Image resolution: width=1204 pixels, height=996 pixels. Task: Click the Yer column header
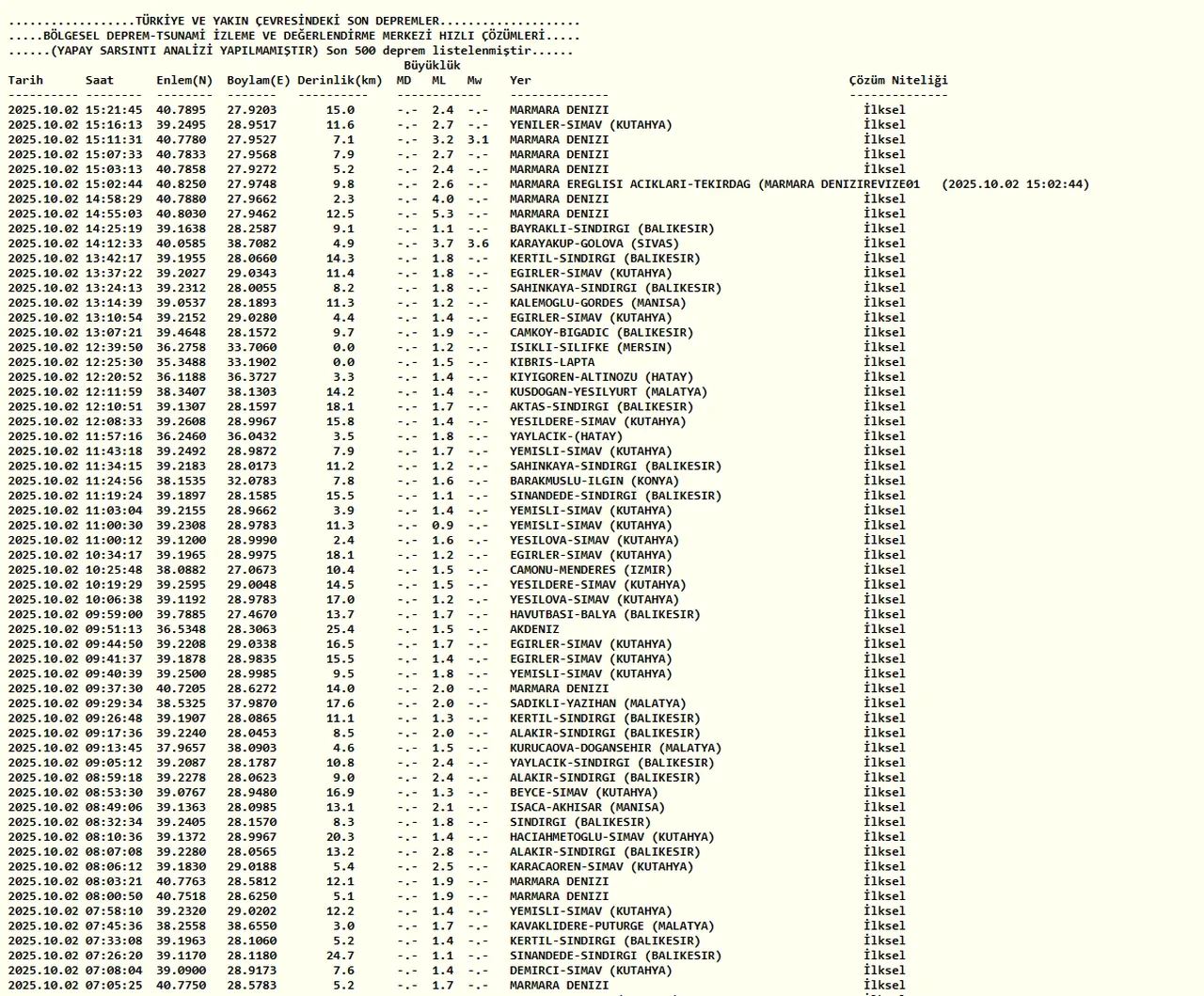coord(520,80)
